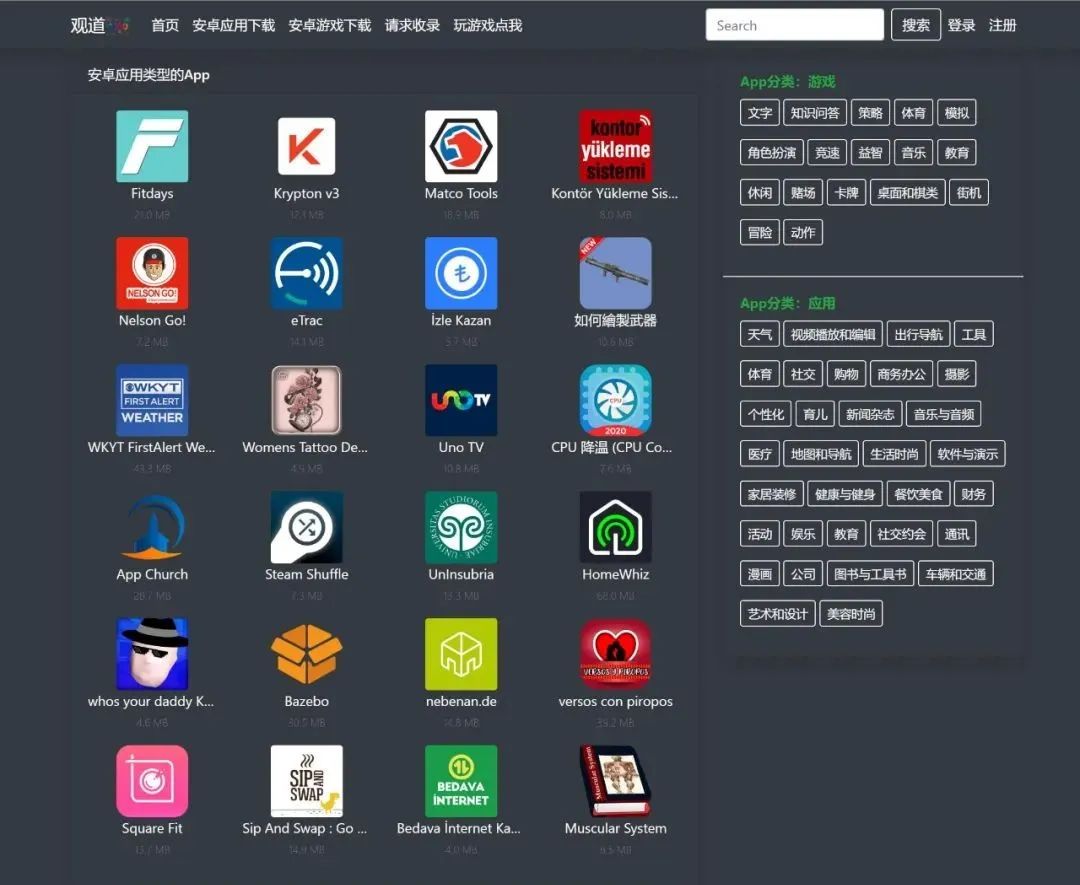The height and width of the screenshot is (885, 1080).
Task: Click the 搜索 search button
Action: click(x=915, y=25)
